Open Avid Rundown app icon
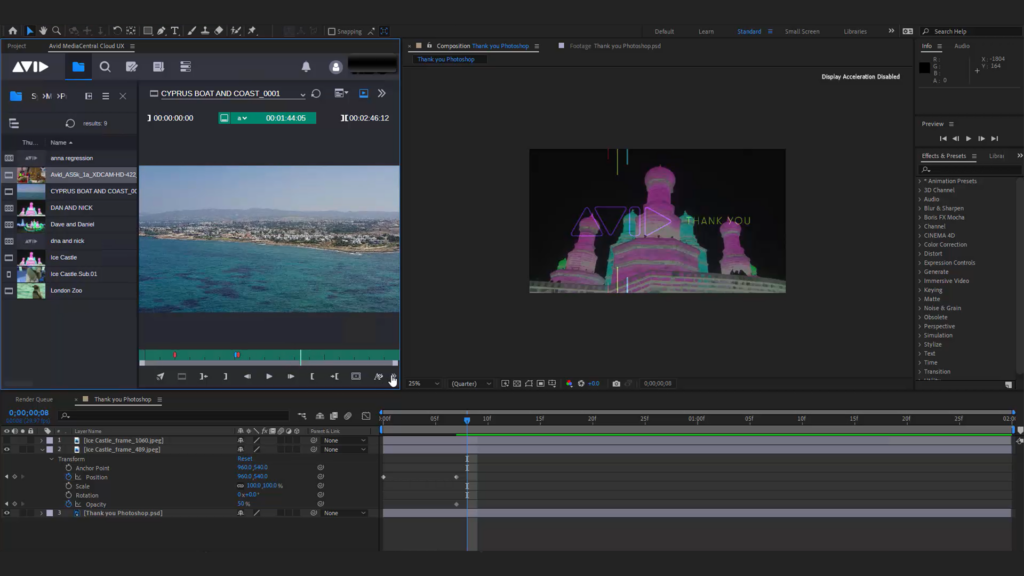Viewport: 1024px width, 576px height. click(x=158, y=67)
